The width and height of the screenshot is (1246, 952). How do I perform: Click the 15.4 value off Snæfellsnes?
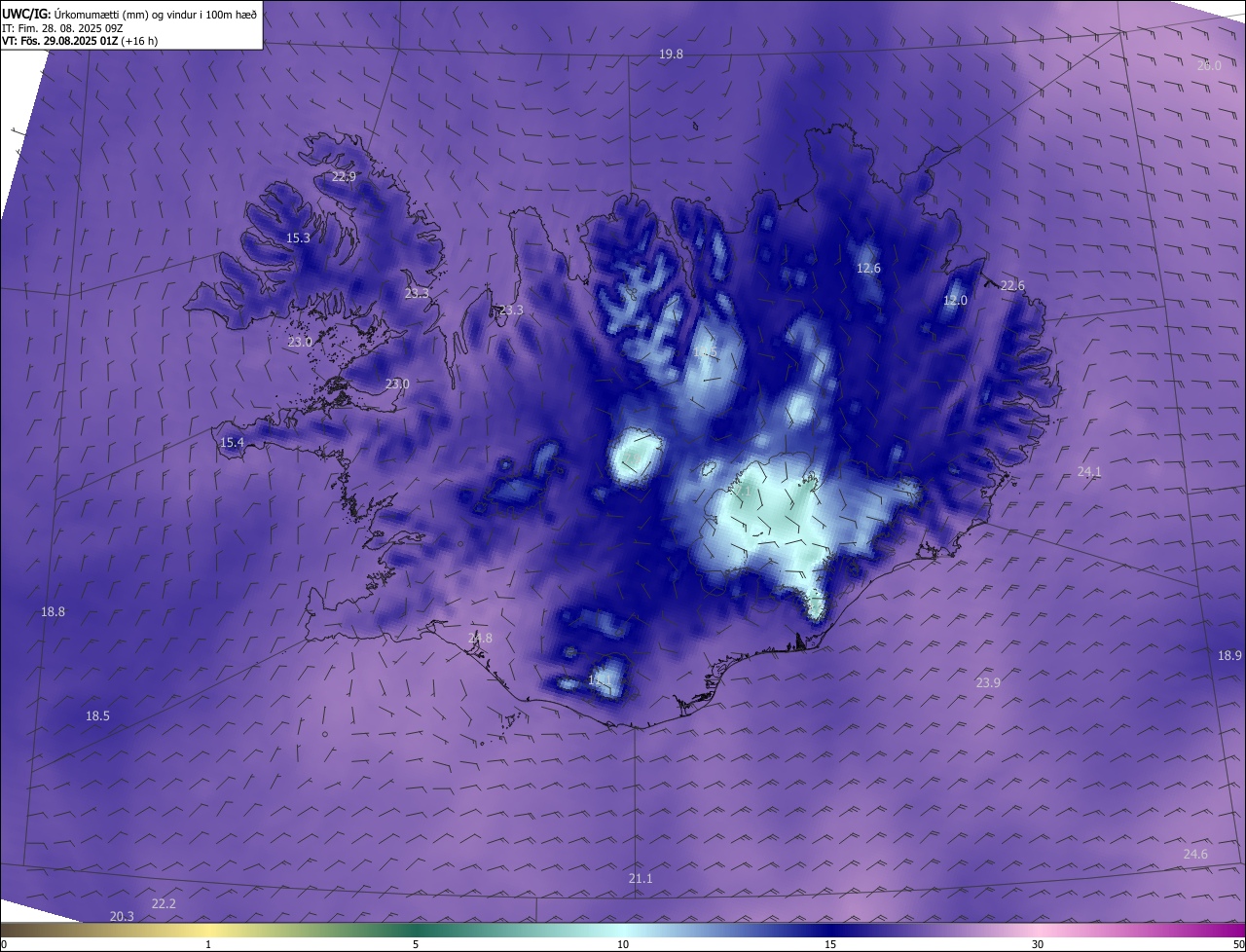tap(232, 443)
